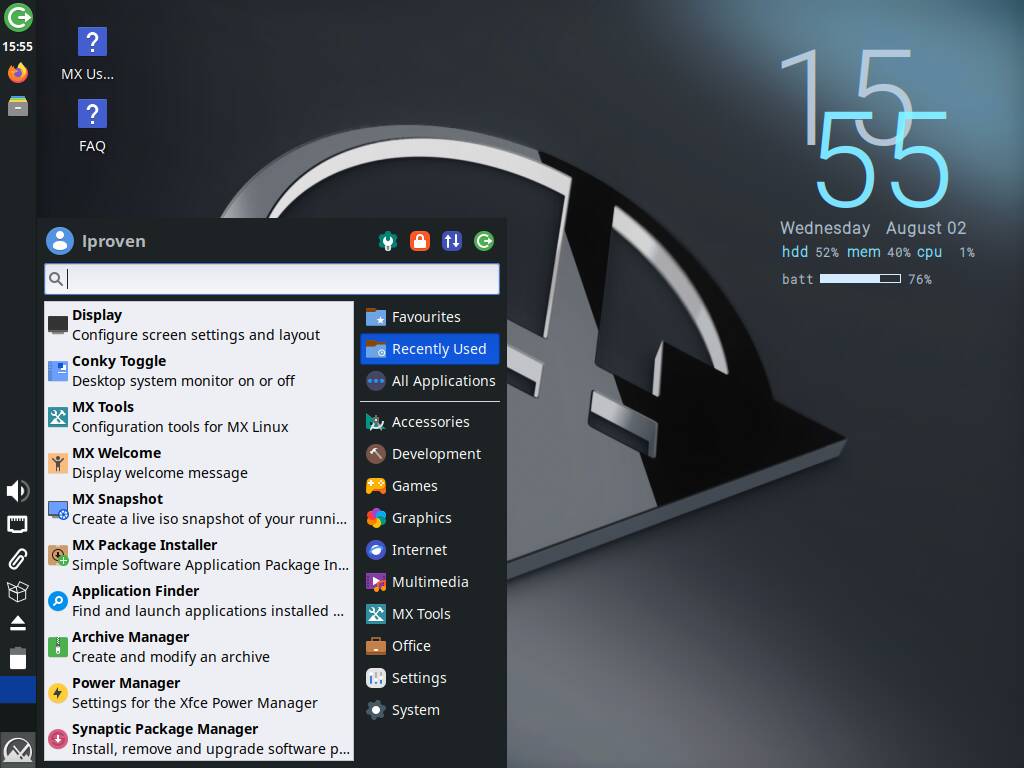
Task: Open the Multimedia category
Action: pos(430,582)
